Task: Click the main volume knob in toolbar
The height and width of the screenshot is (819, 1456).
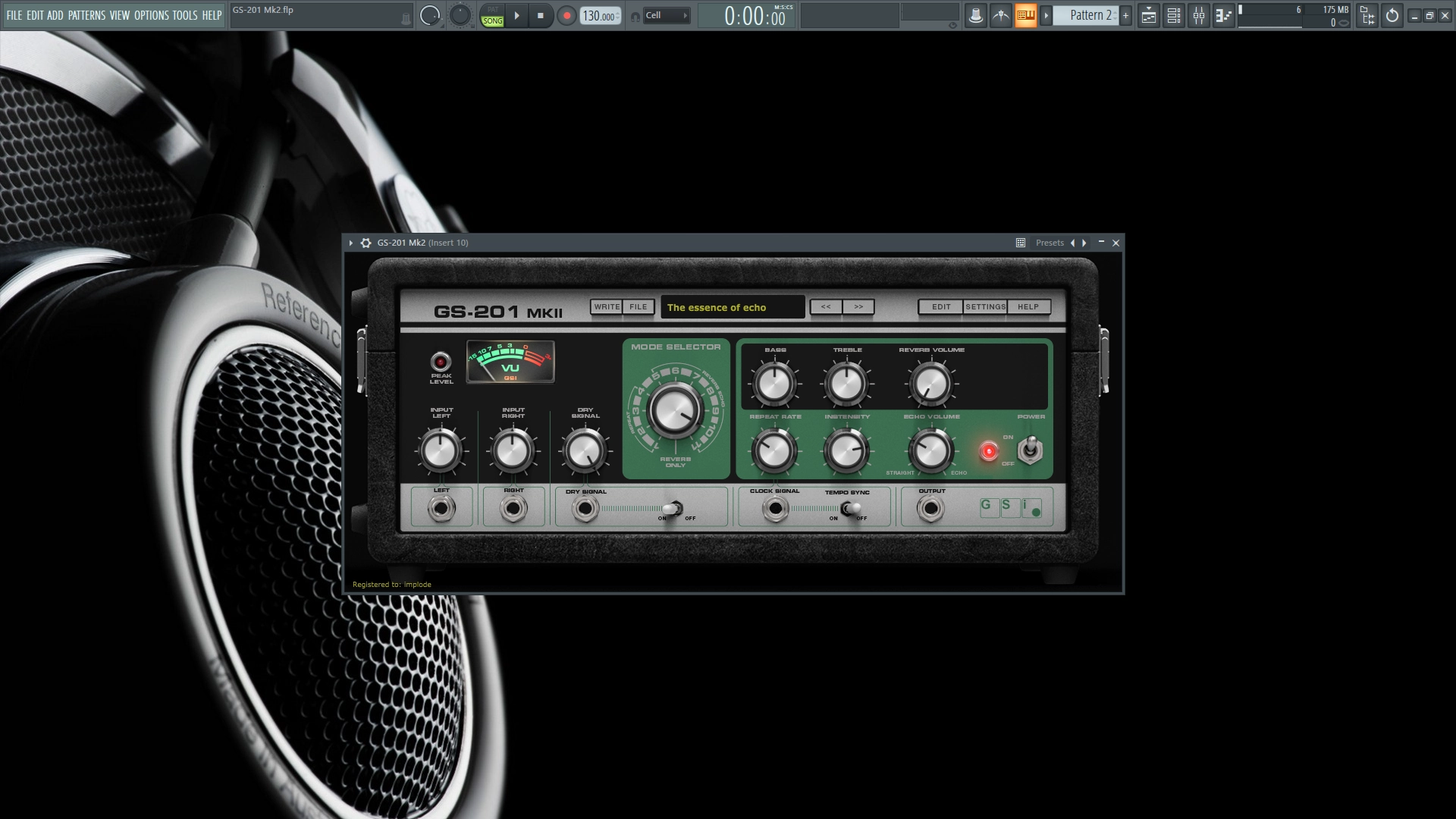Action: (430, 15)
